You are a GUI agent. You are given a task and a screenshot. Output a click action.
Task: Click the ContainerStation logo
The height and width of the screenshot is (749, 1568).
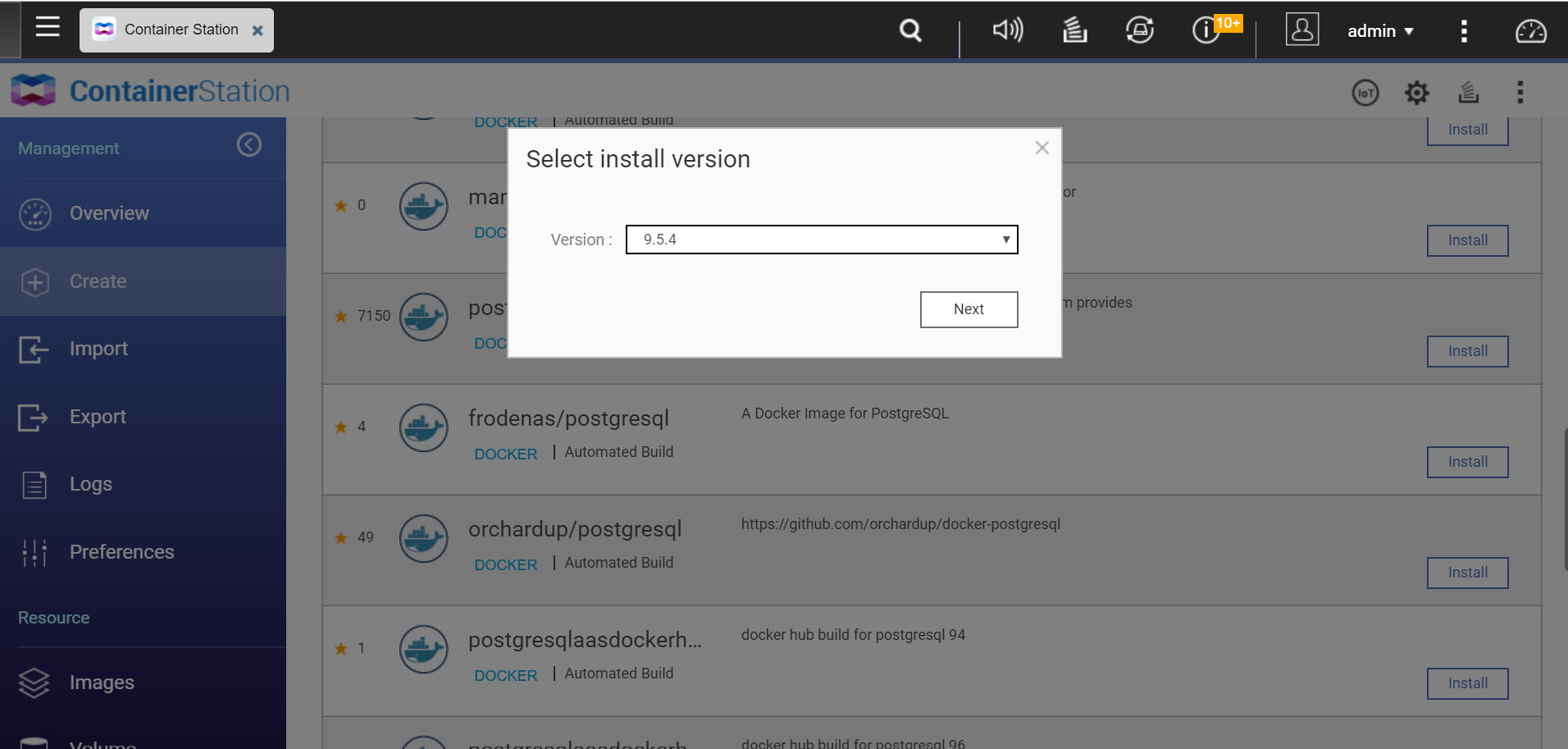tap(151, 90)
